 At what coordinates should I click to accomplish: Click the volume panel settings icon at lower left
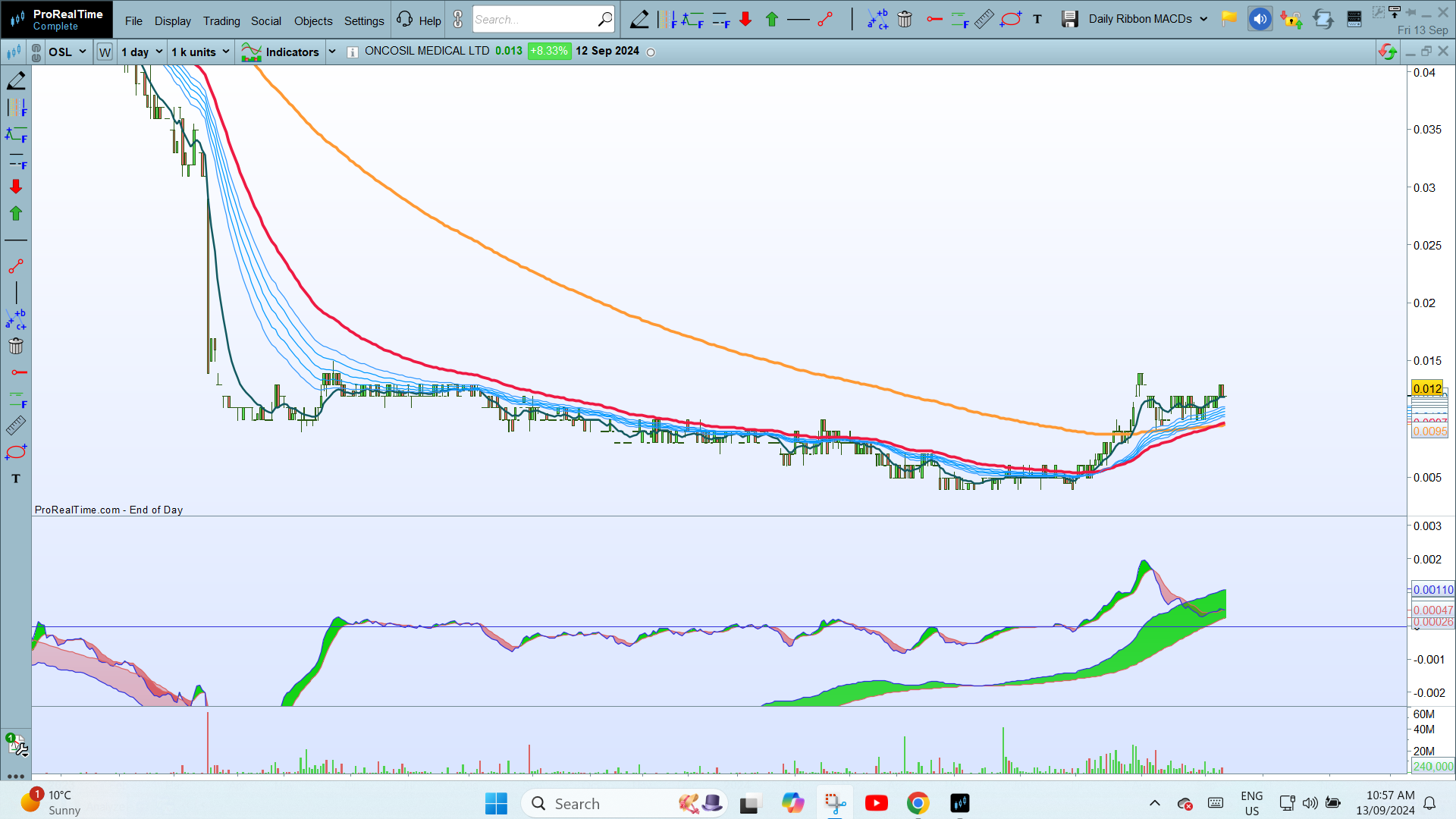(17, 745)
